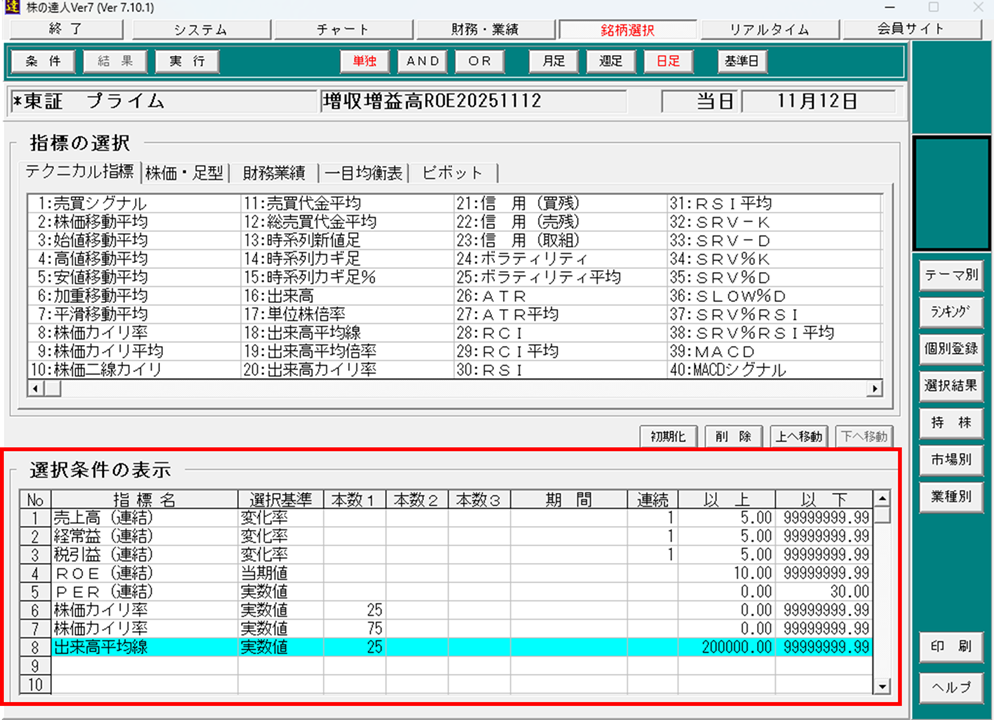The width and height of the screenshot is (994, 720).
Task: Switch to 一目均衡表 tab
Action: click(364, 172)
